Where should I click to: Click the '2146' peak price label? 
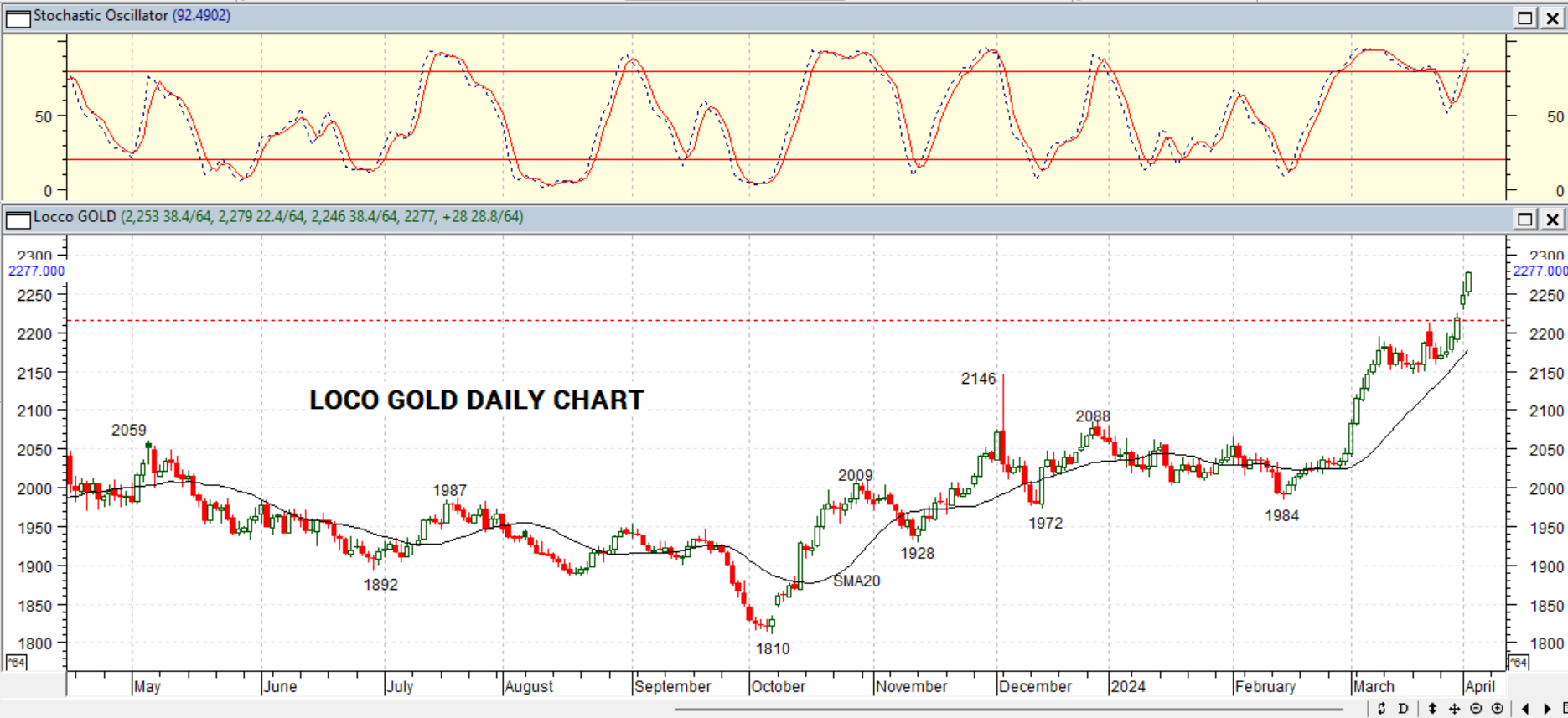(978, 379)
